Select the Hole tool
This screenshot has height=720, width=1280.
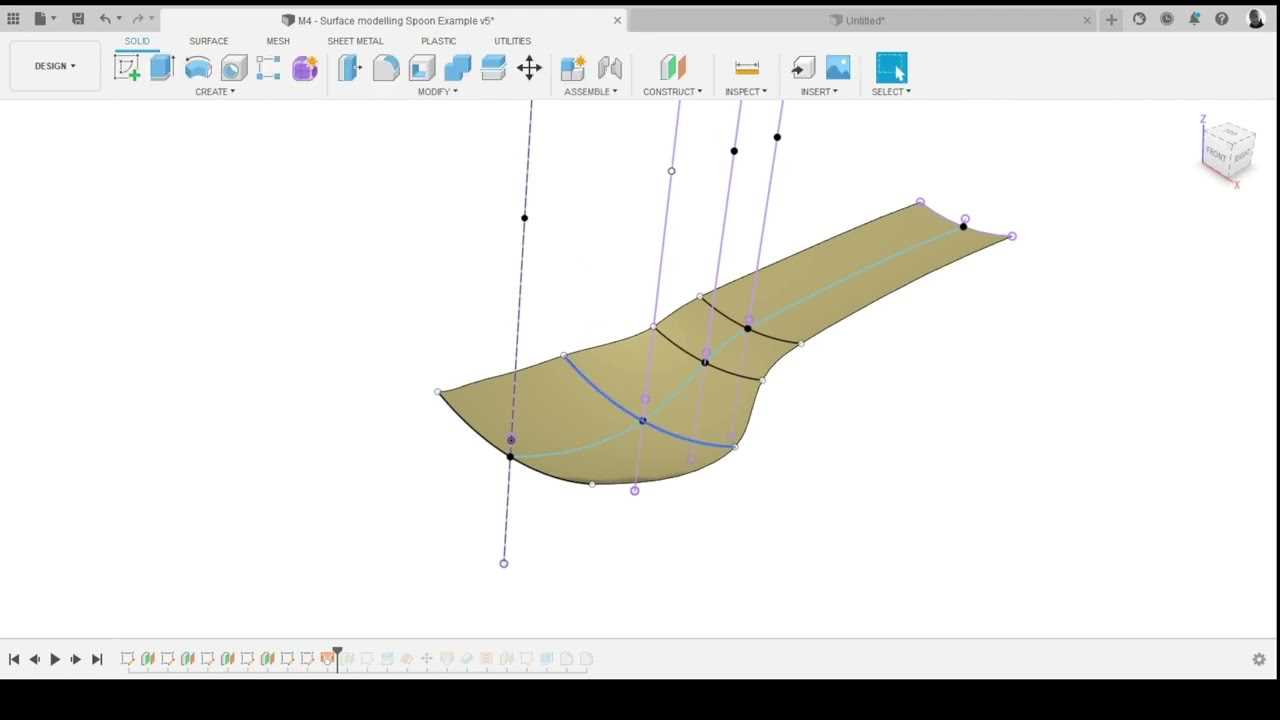234,68
